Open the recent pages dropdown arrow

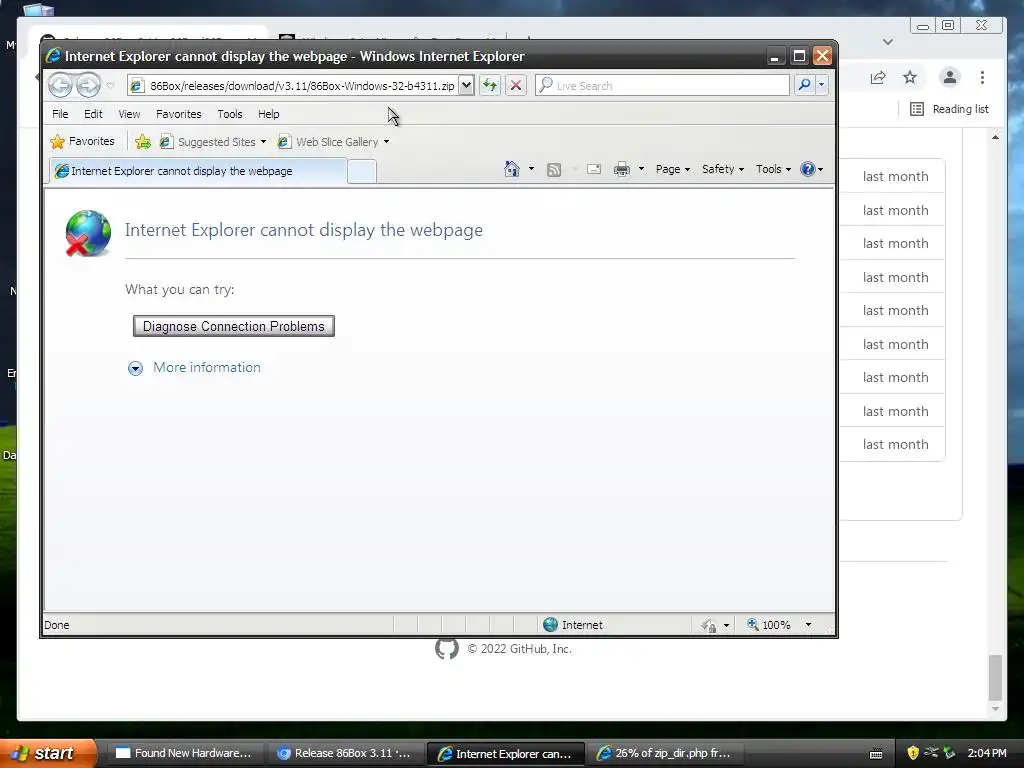[x=110, y=86]
